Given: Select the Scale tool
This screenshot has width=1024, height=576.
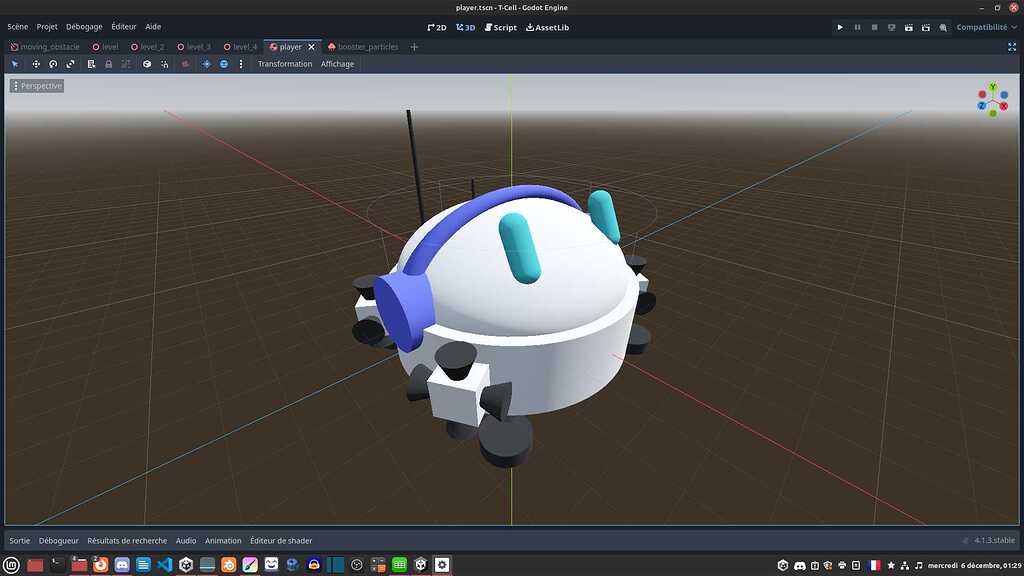Looking at the screenshot, I should [x=70, y=63].
